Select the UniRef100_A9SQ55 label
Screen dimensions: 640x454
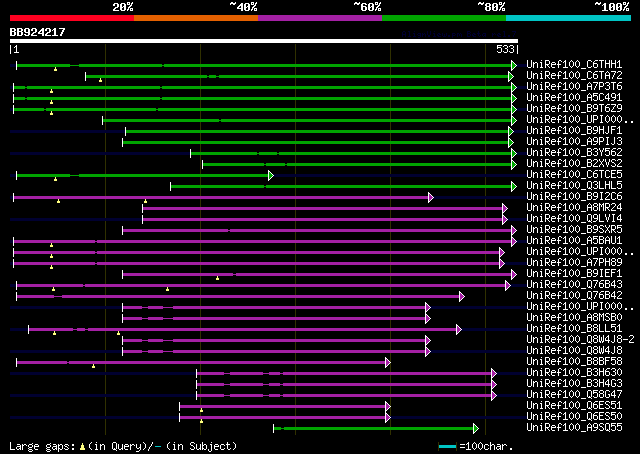click(574, 428)
